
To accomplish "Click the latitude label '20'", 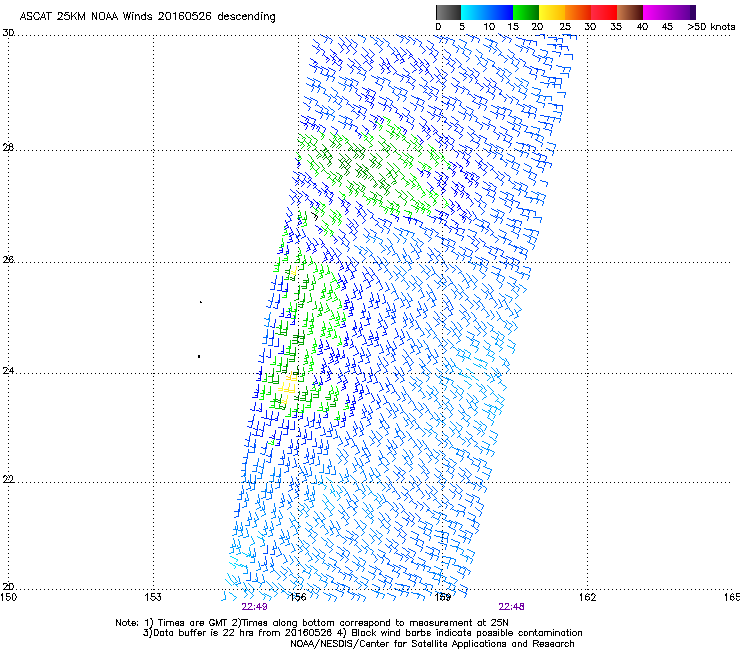I will 8,586.
